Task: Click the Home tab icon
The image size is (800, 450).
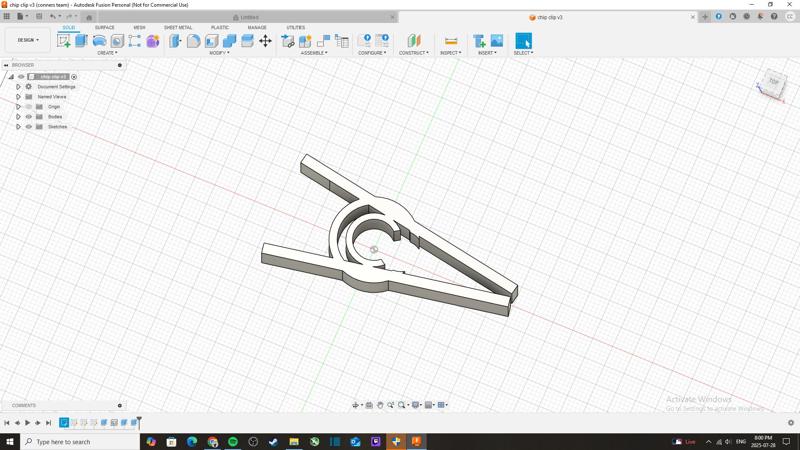Action: (89, 17)
